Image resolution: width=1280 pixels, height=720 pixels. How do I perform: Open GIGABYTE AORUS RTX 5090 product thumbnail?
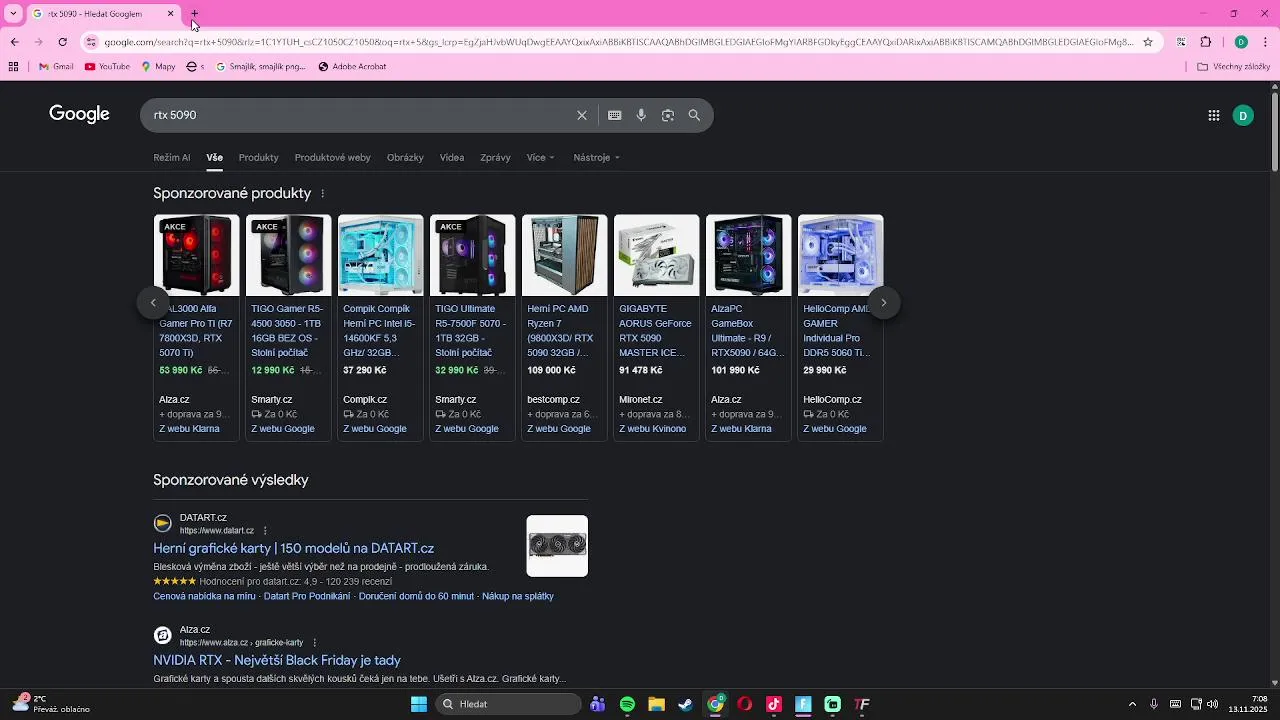[x=657, y=255]
